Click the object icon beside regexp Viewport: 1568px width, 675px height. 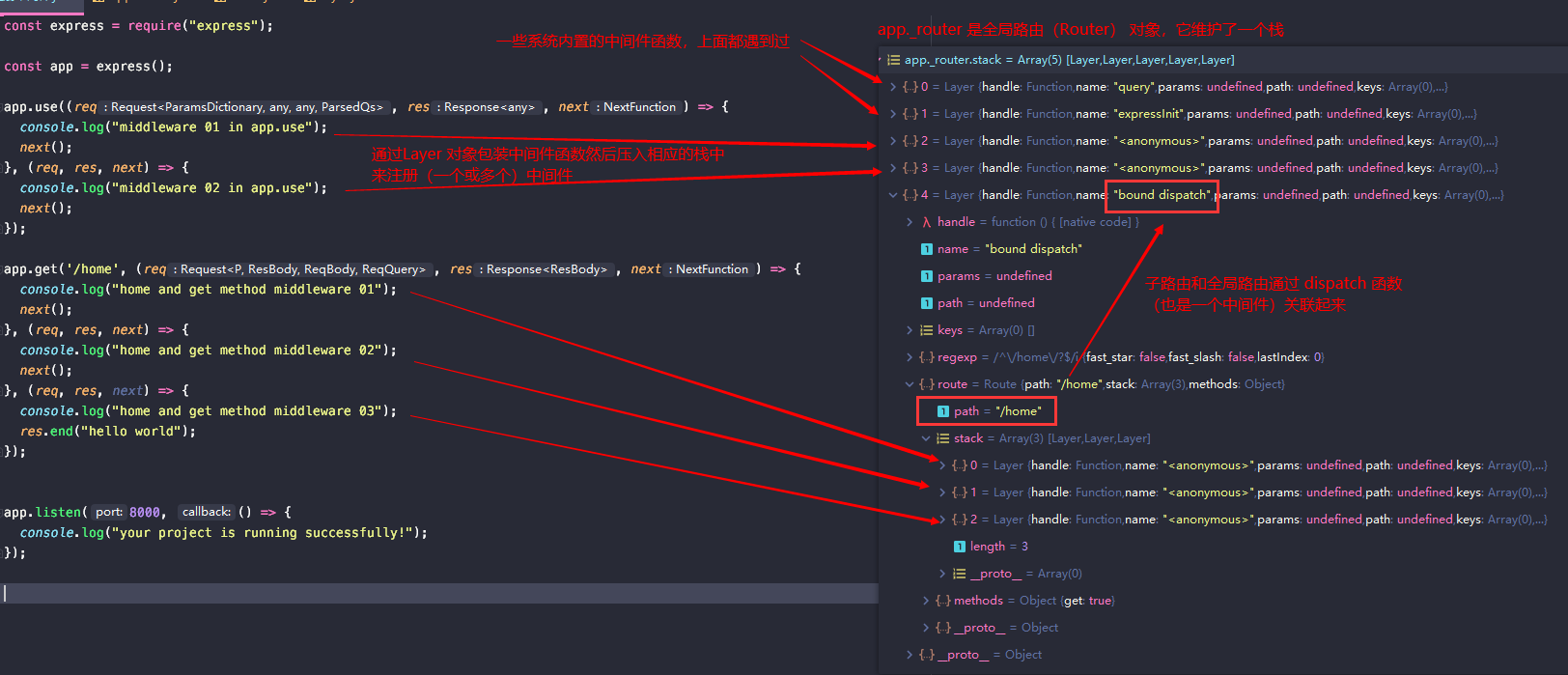(x=927, y=357)
